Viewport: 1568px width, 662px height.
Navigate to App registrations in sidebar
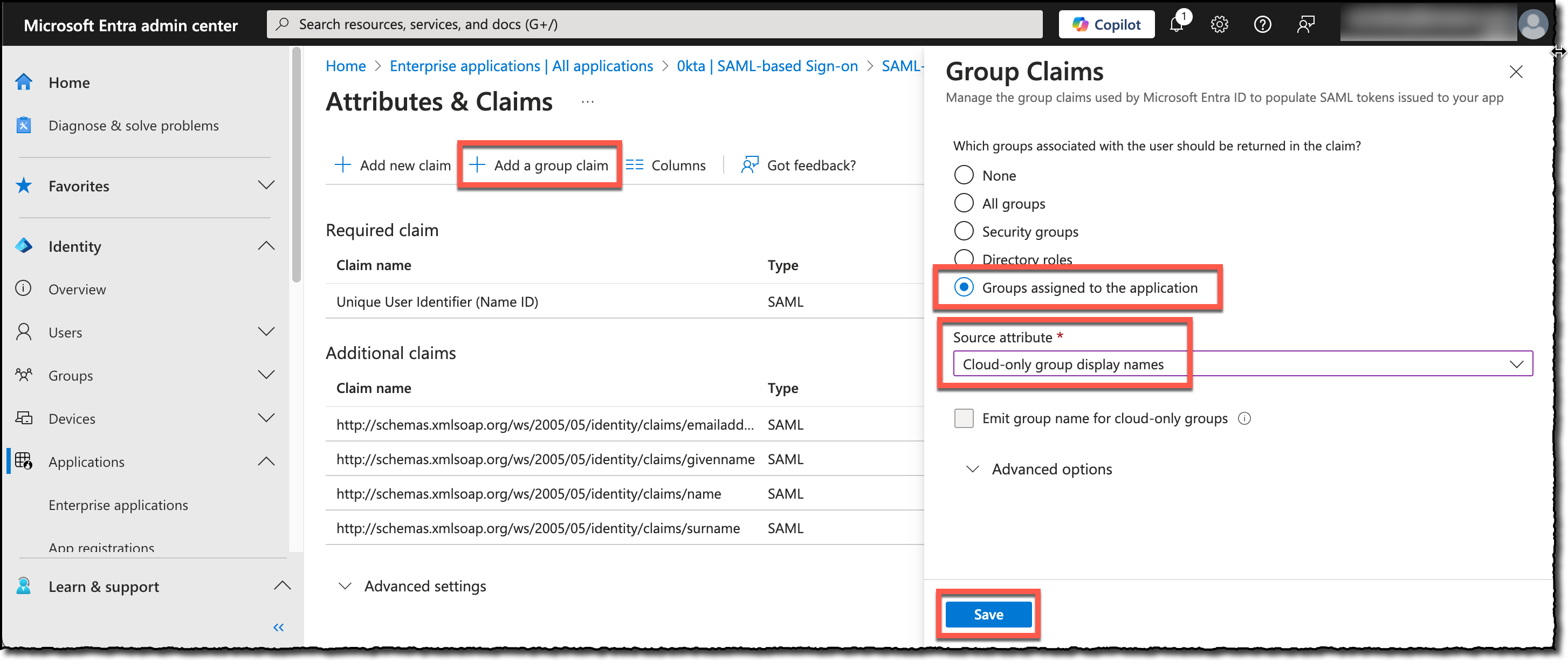(101, 548)
